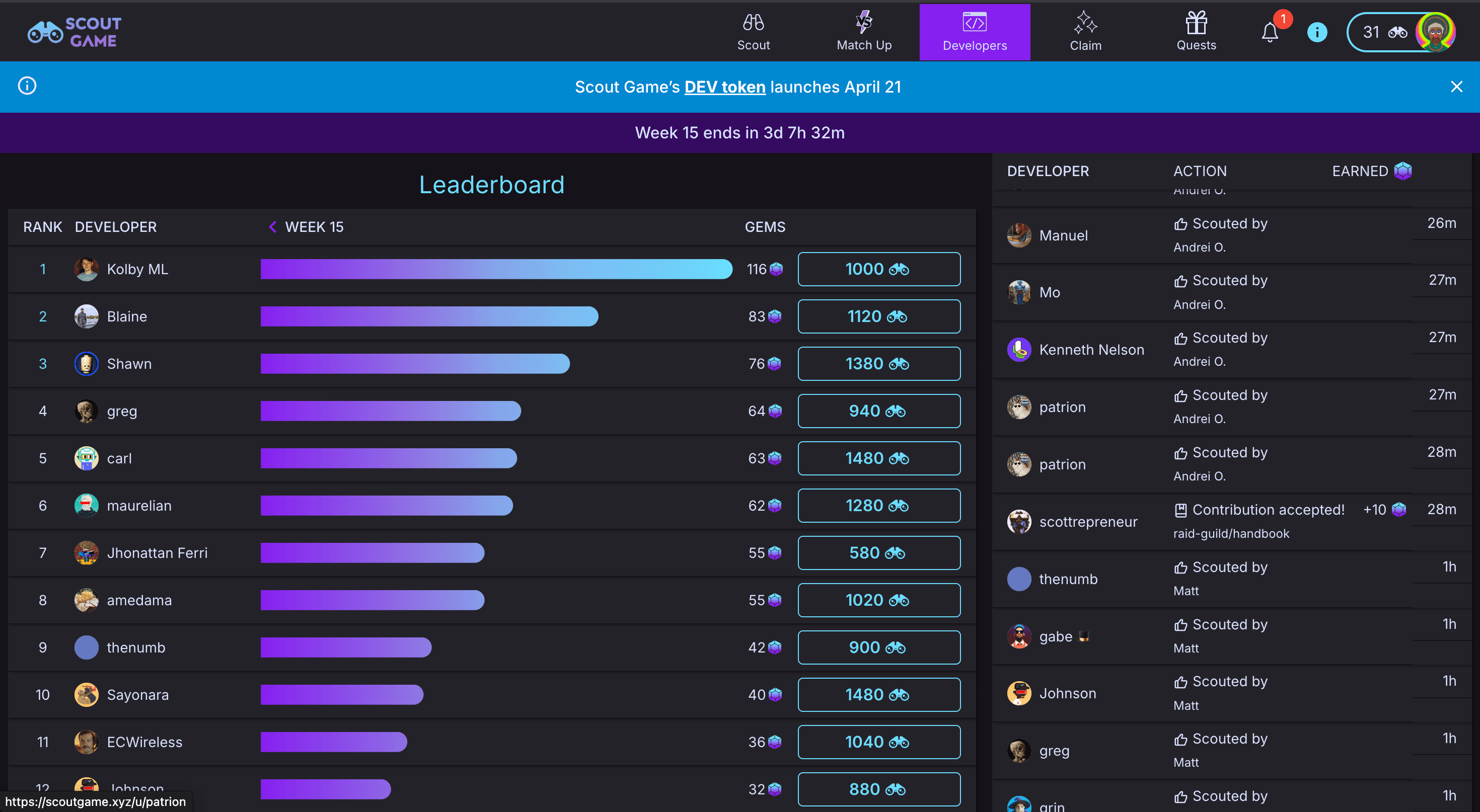1480x812 pixels.
Task: Click Shawn's gems progress bar
Action: click(415, 364)
